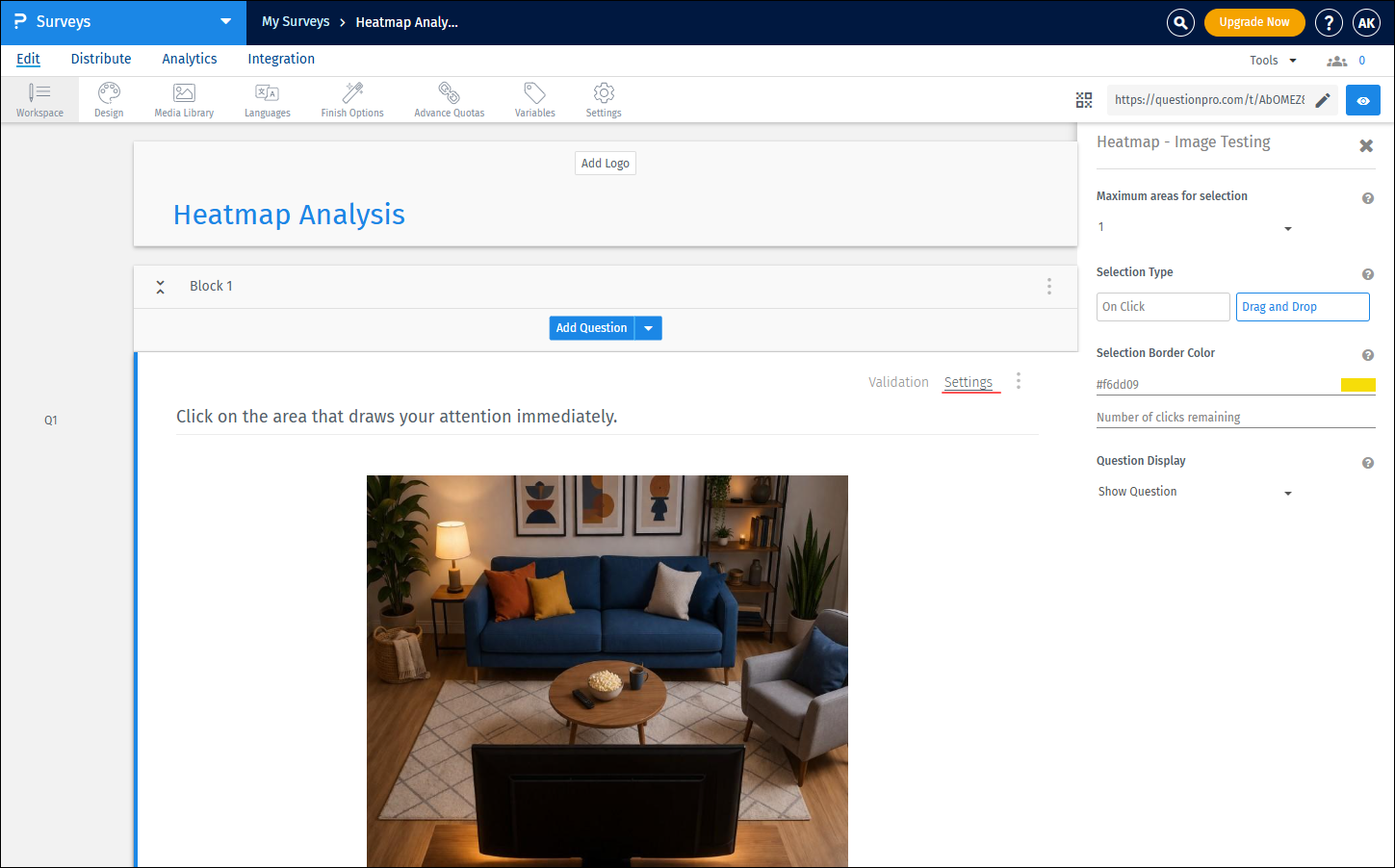
Task: Open the Tools dropdown
Action: coord(1269,60)
